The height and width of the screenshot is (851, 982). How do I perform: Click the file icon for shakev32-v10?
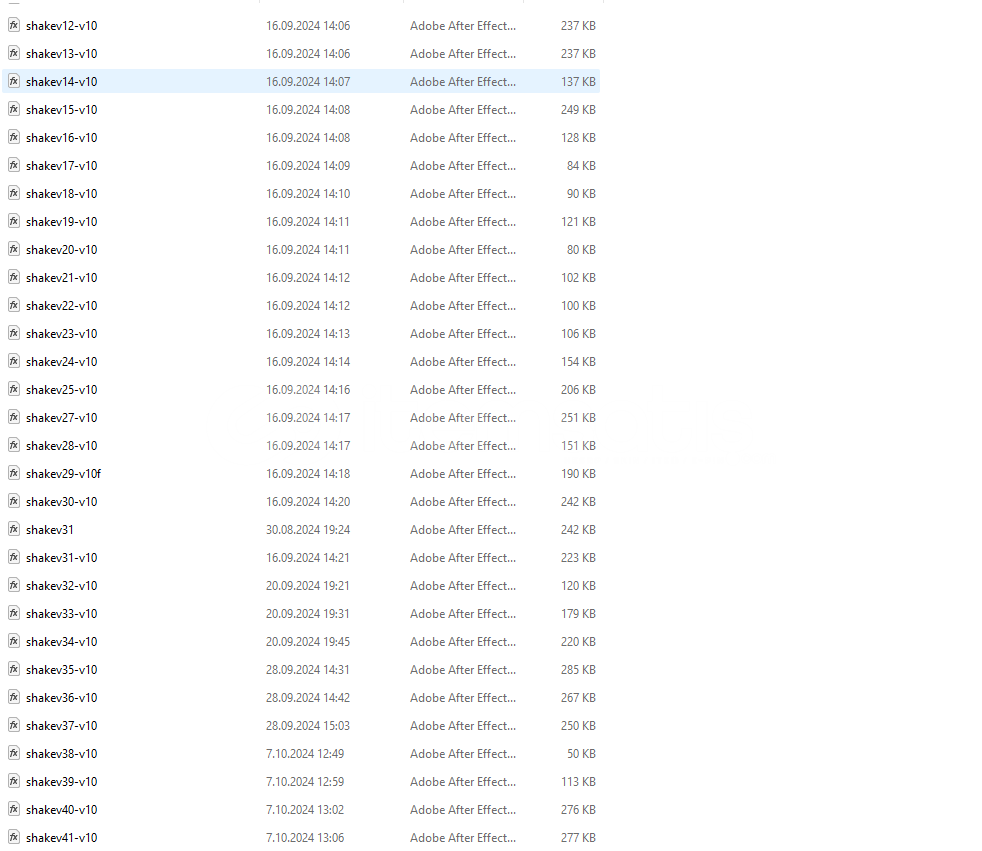(14, 585)
